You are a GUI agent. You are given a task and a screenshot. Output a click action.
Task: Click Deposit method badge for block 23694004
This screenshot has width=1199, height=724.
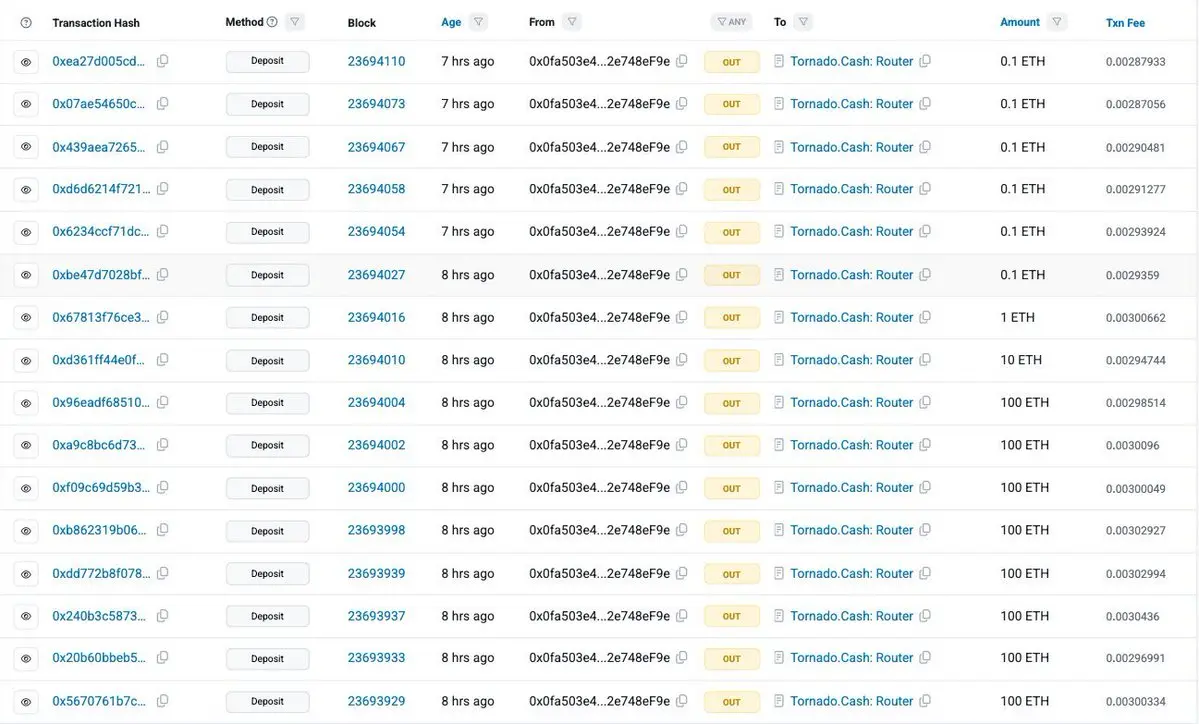267,403
